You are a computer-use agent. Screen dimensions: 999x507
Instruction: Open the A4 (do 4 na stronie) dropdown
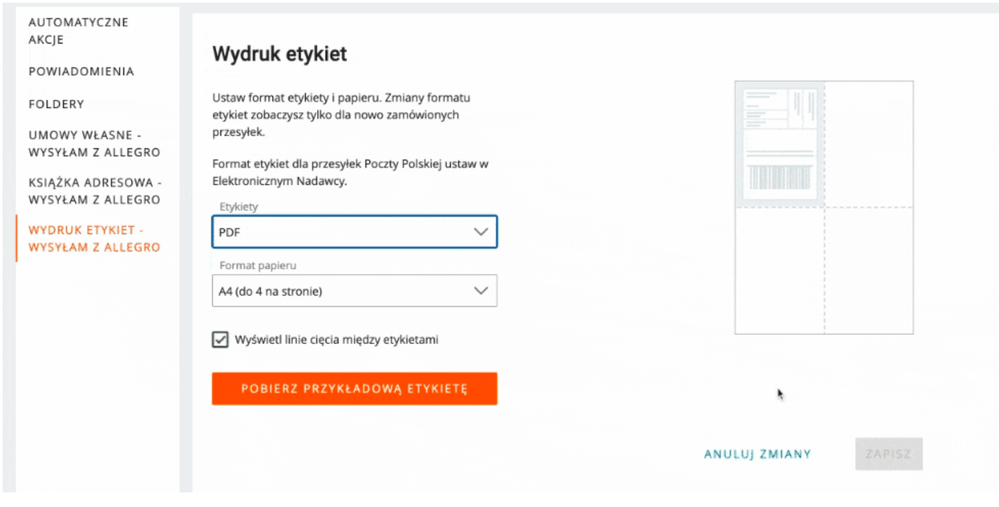coord(354,291)
